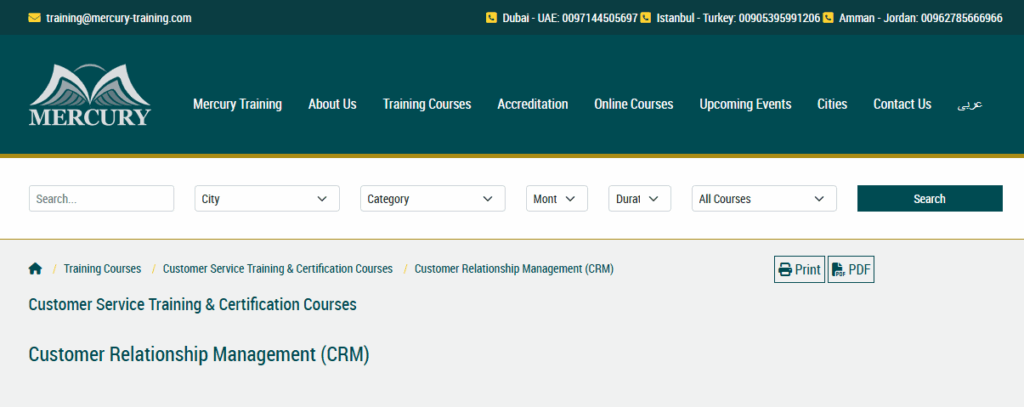Click the green Search button
Screen dimensions: 1024x407
click(930, 199)
